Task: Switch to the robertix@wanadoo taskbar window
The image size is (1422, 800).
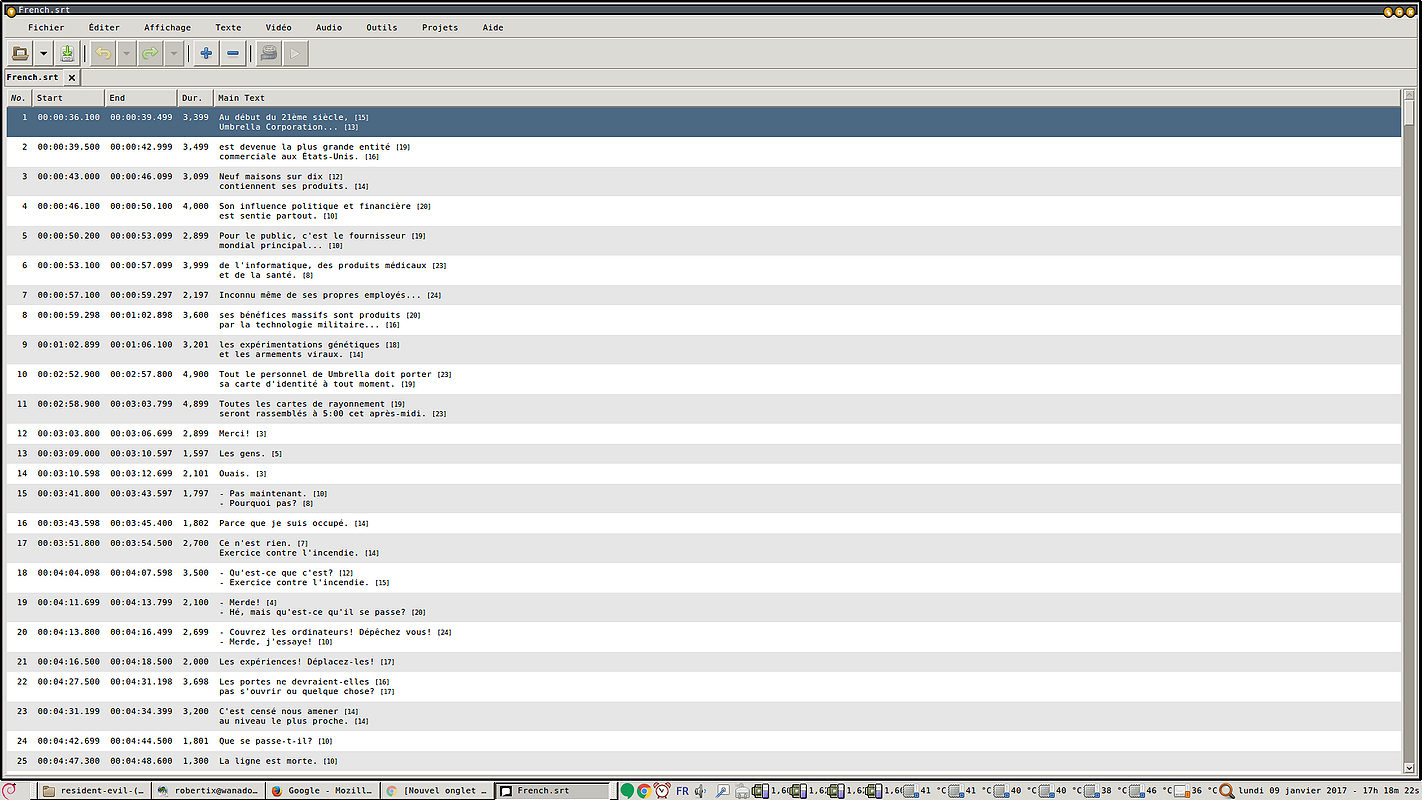Action: 208,791
